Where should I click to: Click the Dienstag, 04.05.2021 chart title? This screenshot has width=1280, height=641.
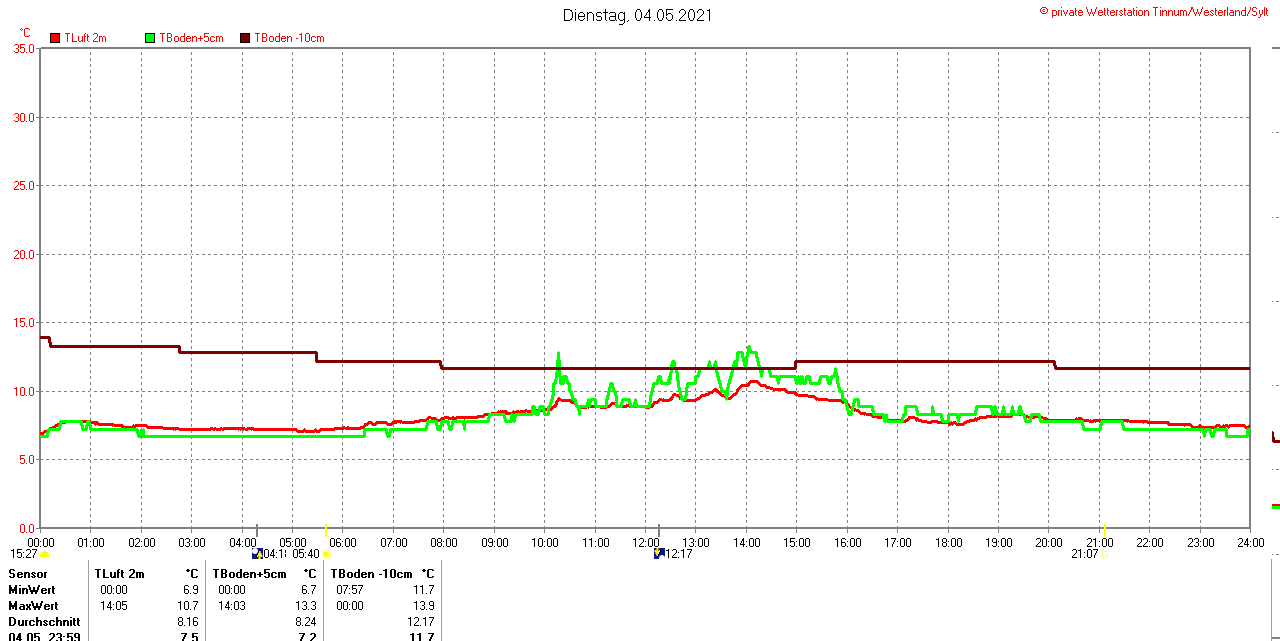[638, 15]
